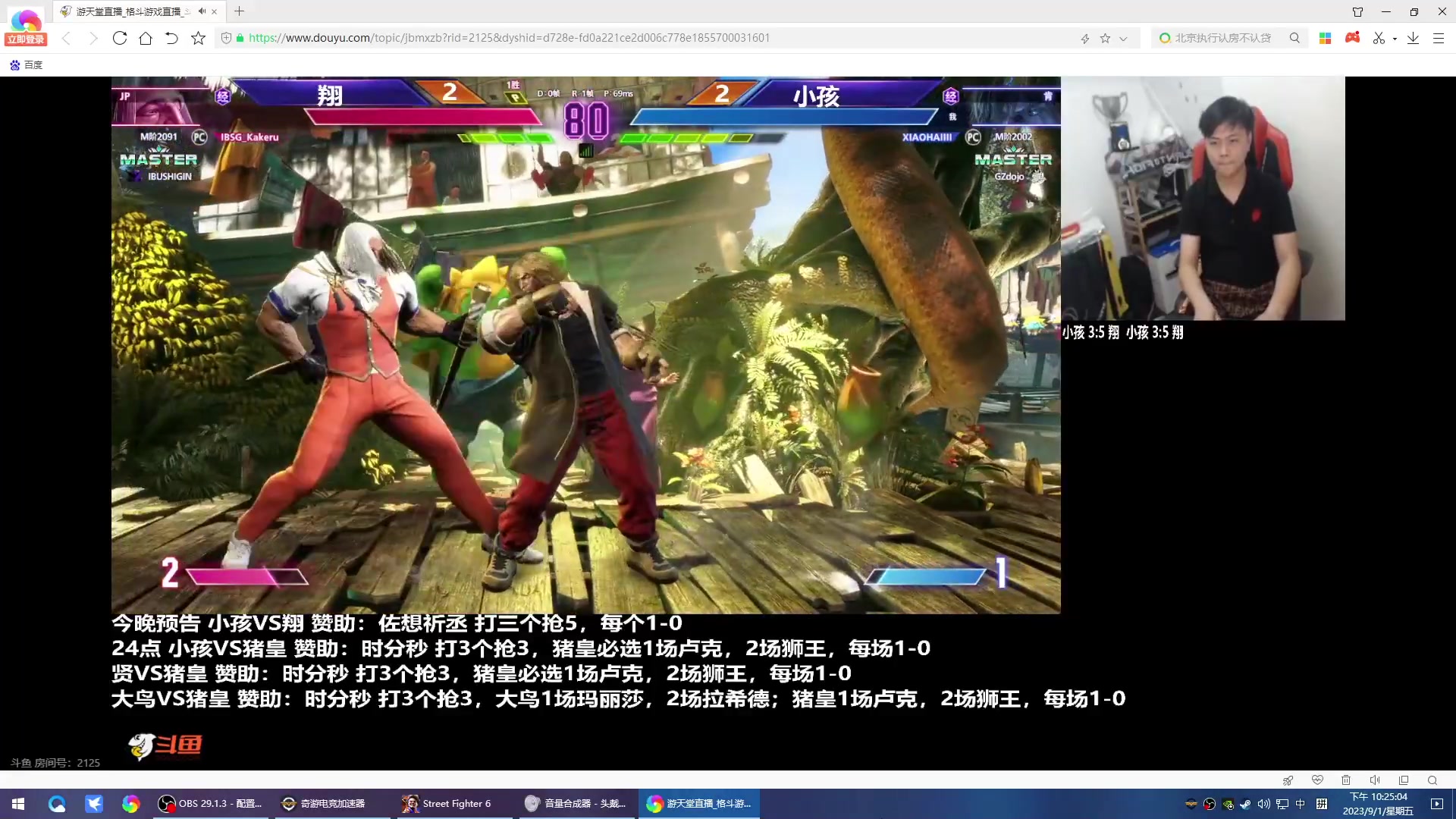Select the scissors screenshot tool
This screenshot has height=819, width=1456.
(x=1379, y=38)
